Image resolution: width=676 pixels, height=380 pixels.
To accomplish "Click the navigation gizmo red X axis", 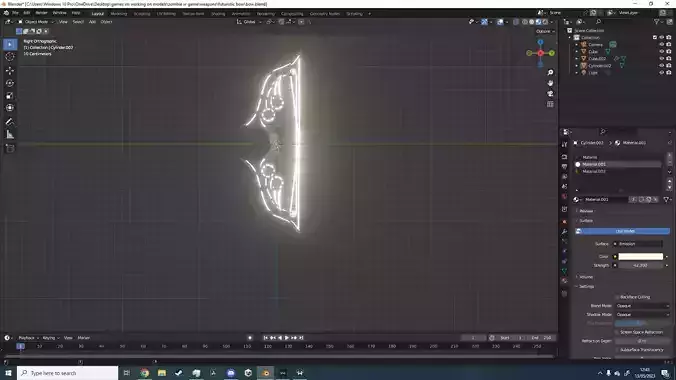I will 541,53.
